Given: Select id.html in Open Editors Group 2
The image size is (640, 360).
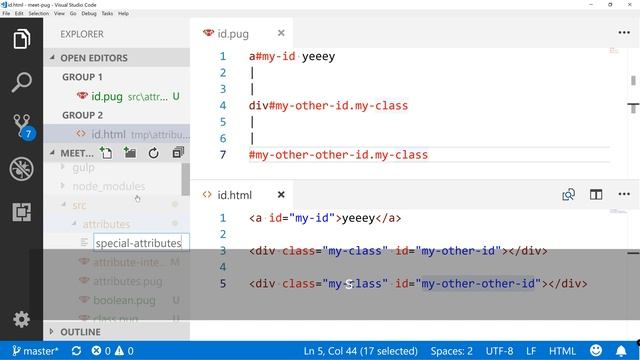Looking at the screenshot, I should 117,134.
